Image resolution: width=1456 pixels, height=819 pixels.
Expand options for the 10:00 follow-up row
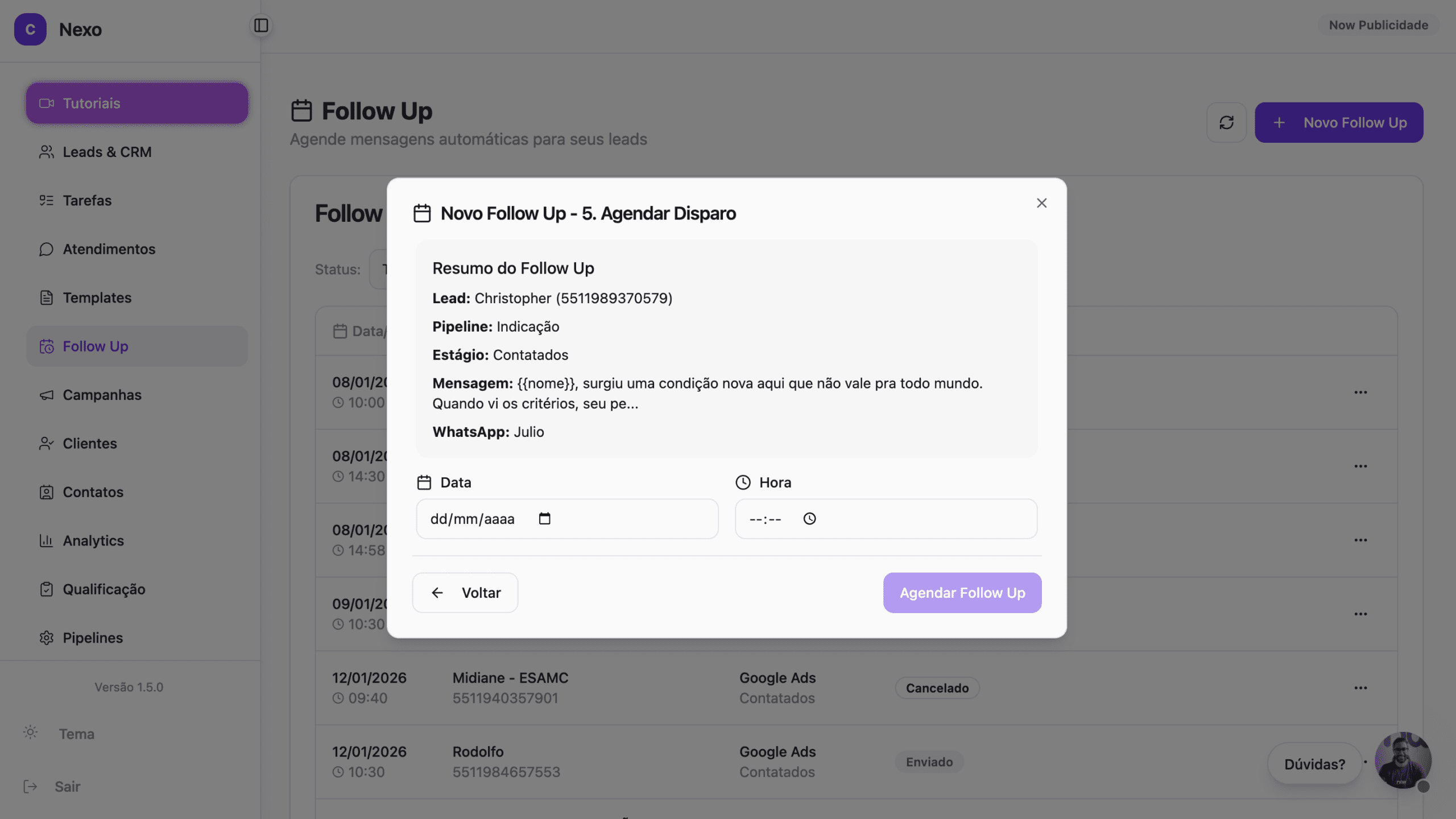point(1360,392)
